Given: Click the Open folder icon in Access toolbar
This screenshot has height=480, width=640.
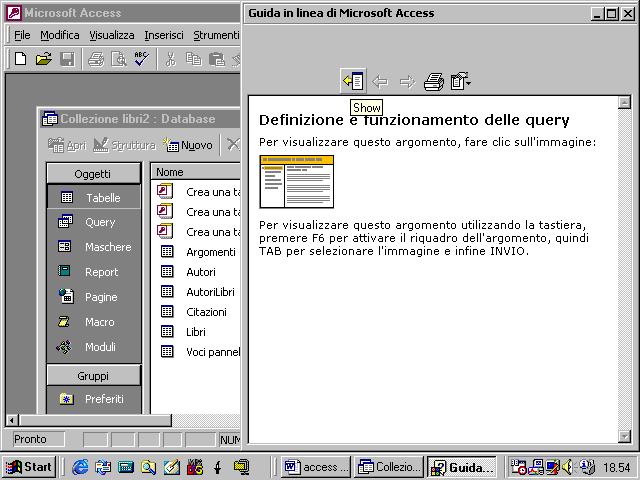Looking at the screenshot, I should point(44,59).
